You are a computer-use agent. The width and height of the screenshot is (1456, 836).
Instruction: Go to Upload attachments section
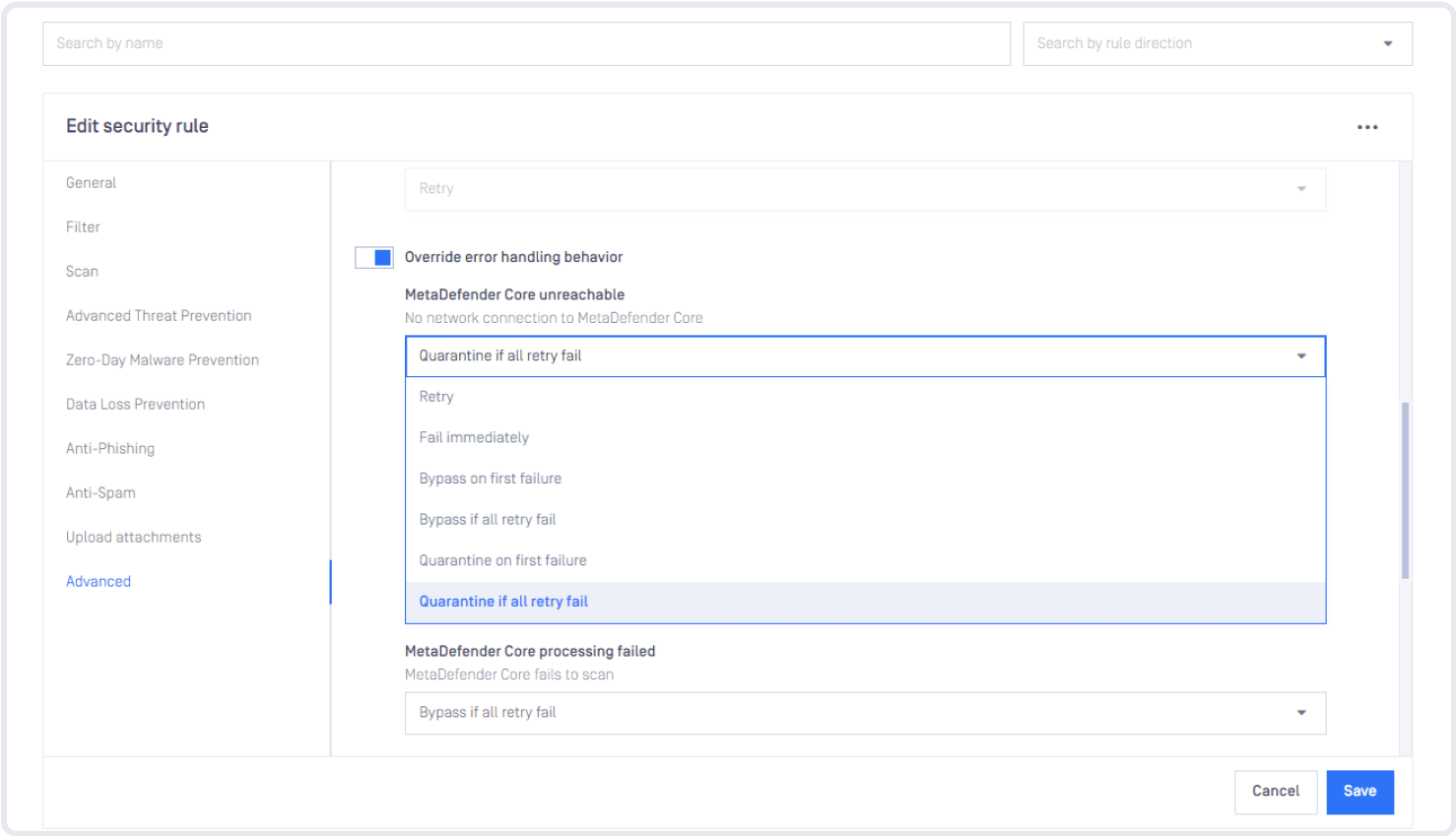(x=133, y=538)
